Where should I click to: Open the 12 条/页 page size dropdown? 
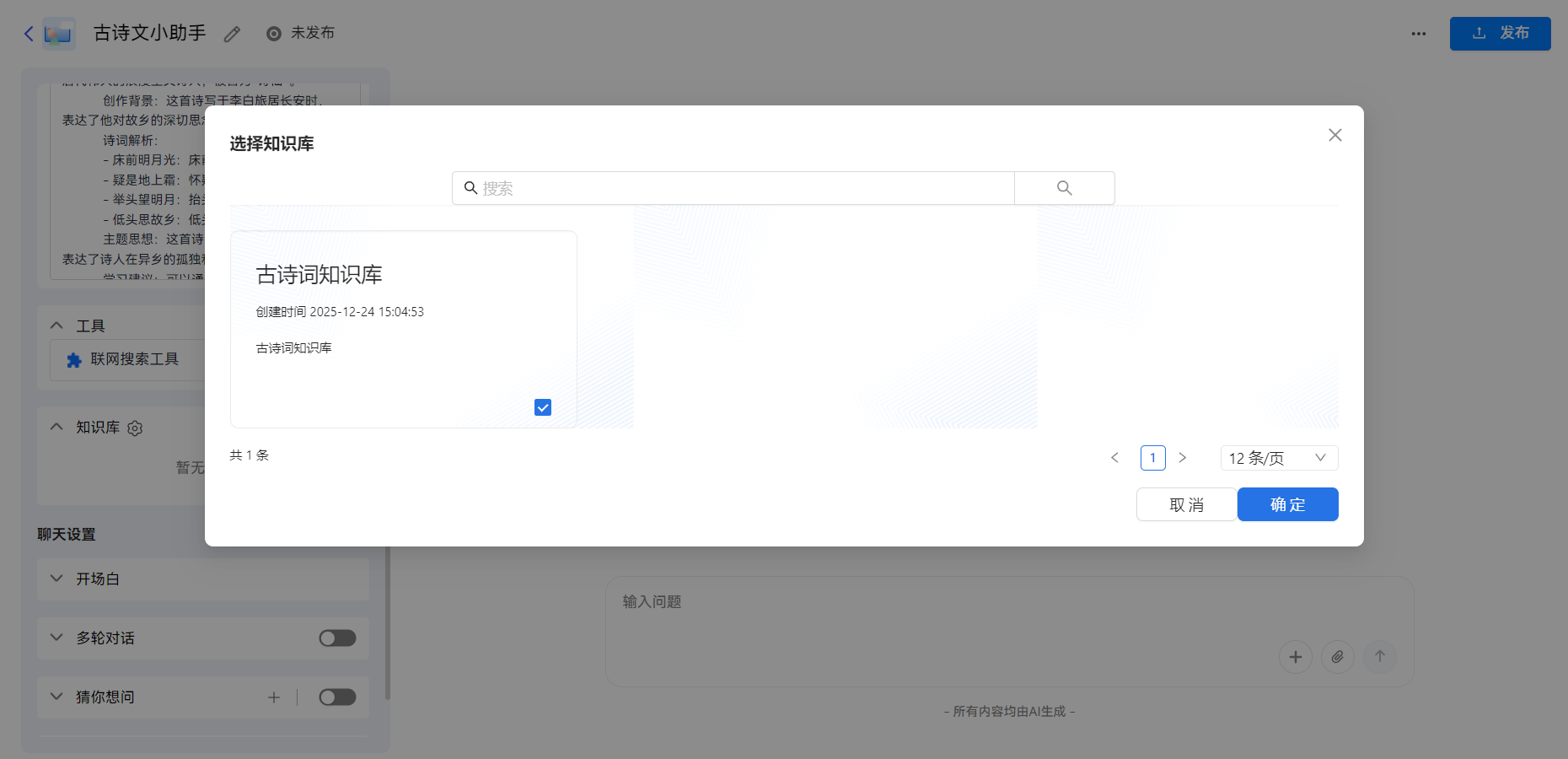(x=1279, y=458)
